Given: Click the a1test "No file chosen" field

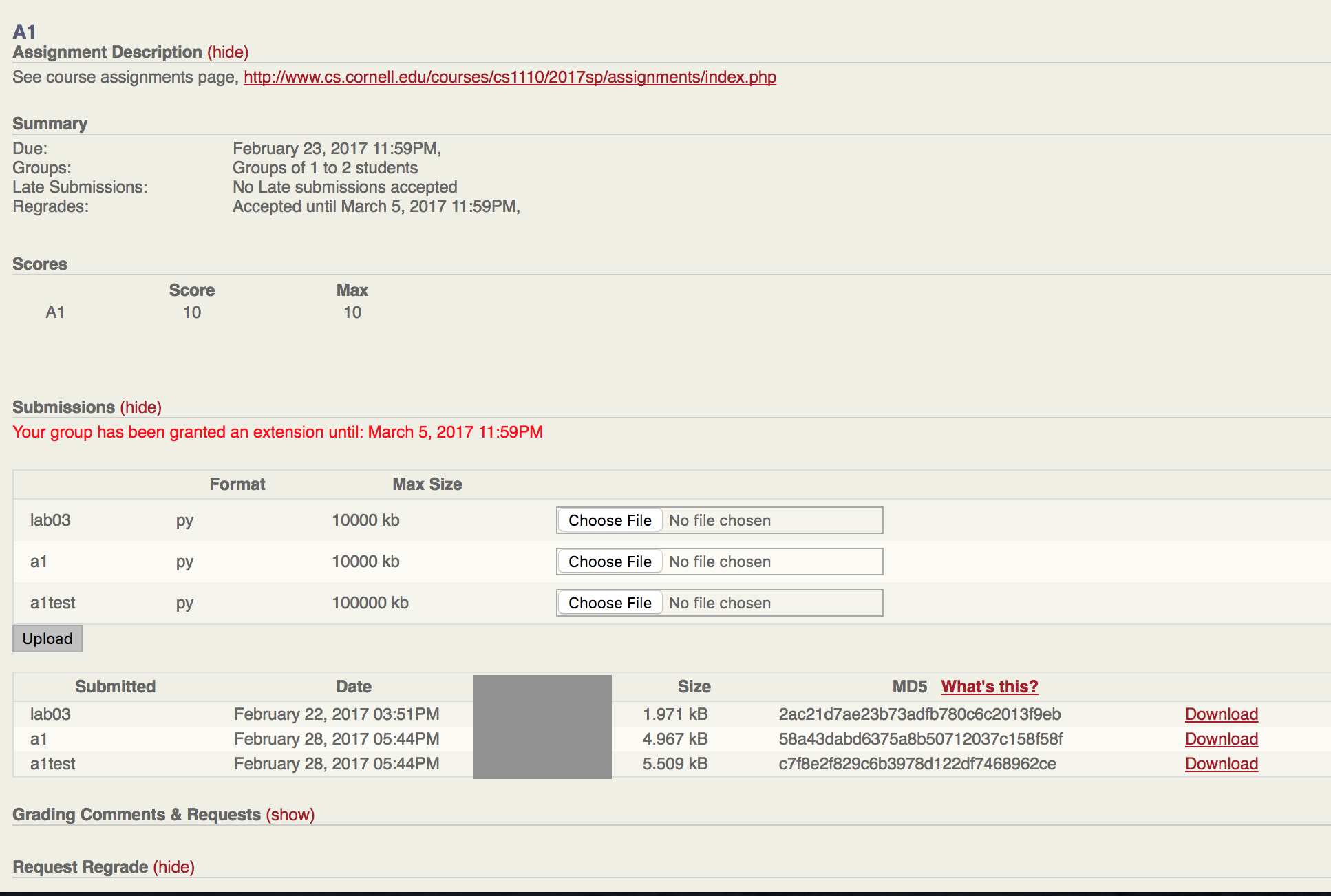Looking at the screenshot, I should pyautogui.click(x=720, y=603).
